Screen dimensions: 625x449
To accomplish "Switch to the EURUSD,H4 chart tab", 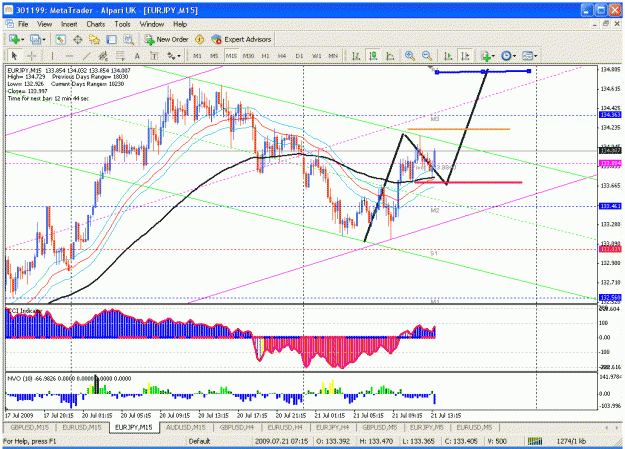I will (285, 427).
